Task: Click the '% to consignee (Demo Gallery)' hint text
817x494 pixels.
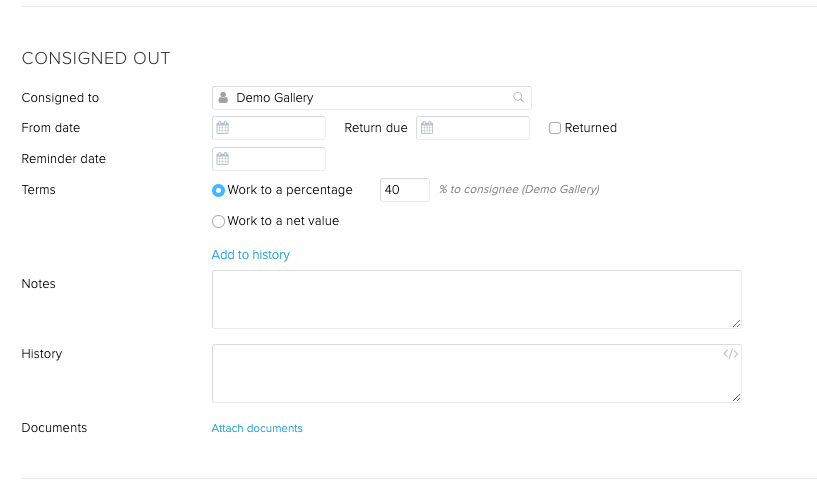Action: click(x=519, y=189)
